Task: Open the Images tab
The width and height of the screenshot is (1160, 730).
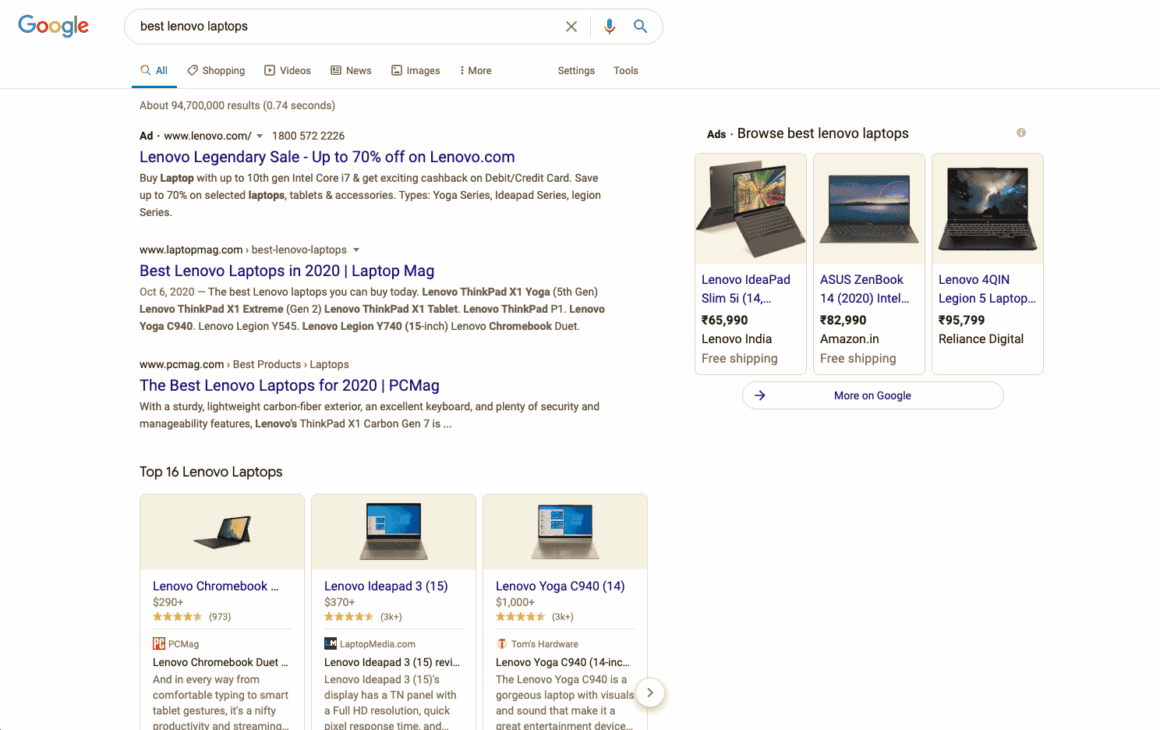Action: (415, 71)
